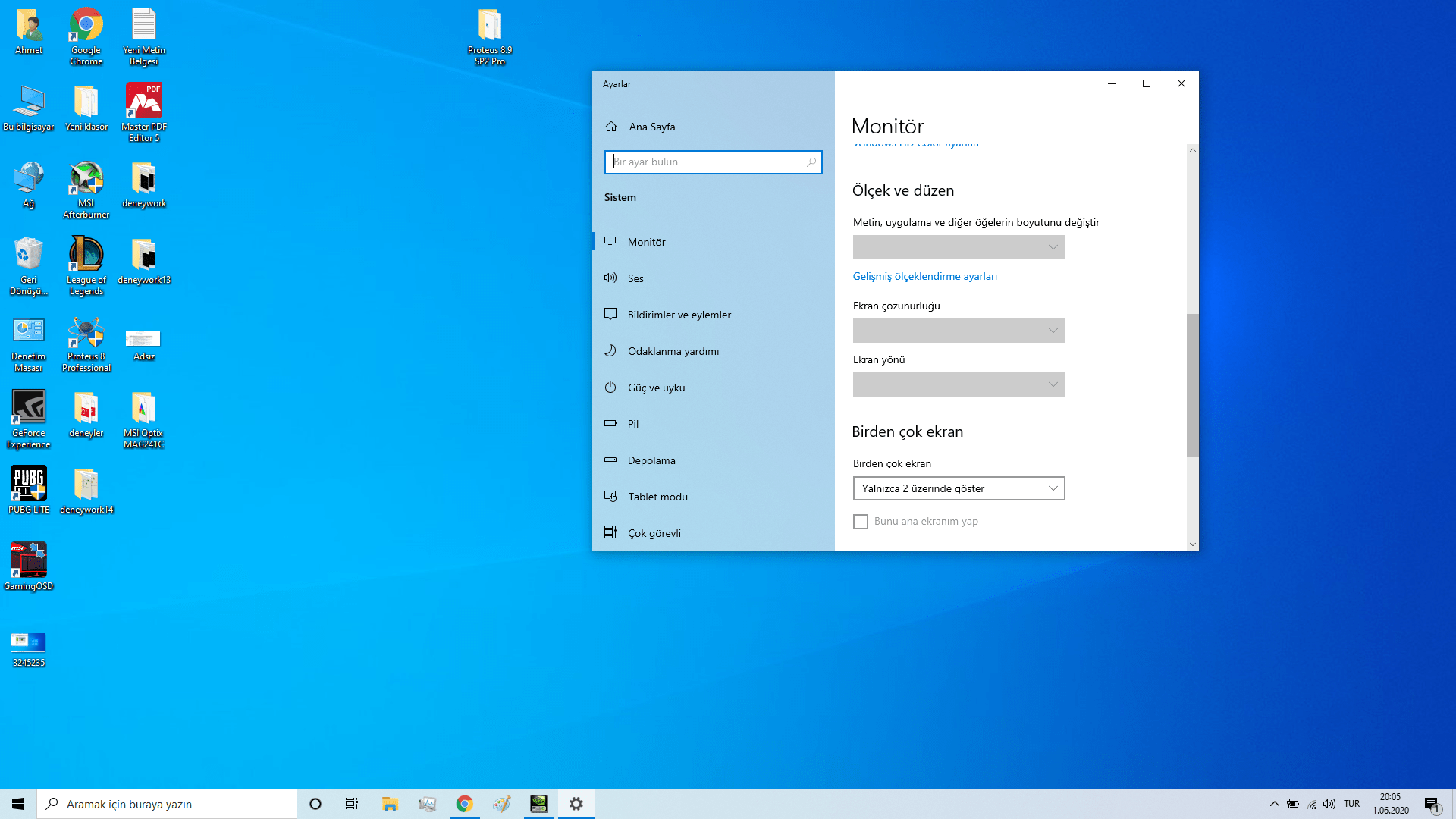Open the Ekran çözünürlüğü dropdown
The width and height of the screenshot is (1456, 819).
click(x=959, y=331)
